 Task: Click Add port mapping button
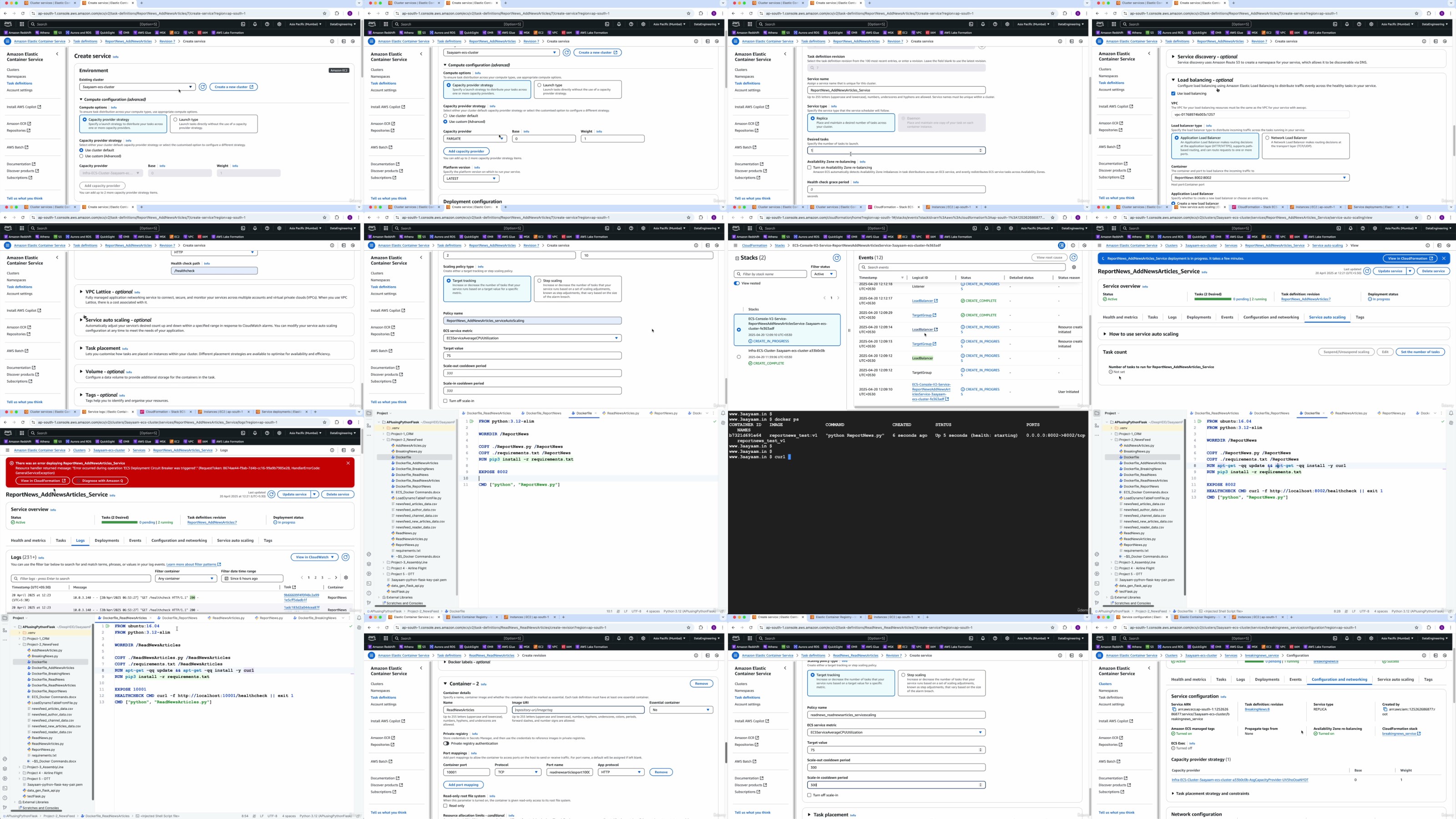click(x=464, y=784)
